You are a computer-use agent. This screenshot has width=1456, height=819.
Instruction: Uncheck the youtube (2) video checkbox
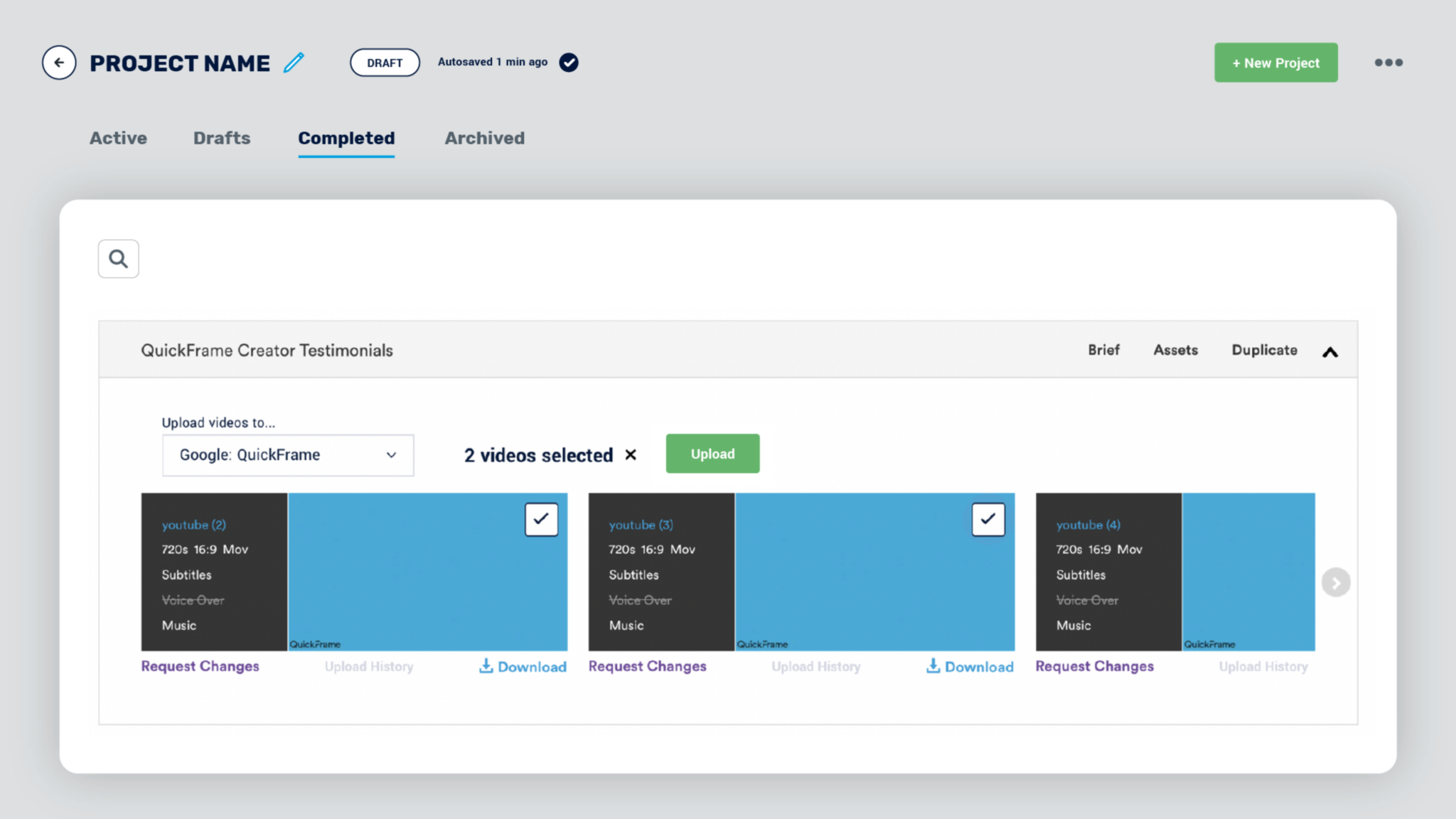click(x=541, y=519)
